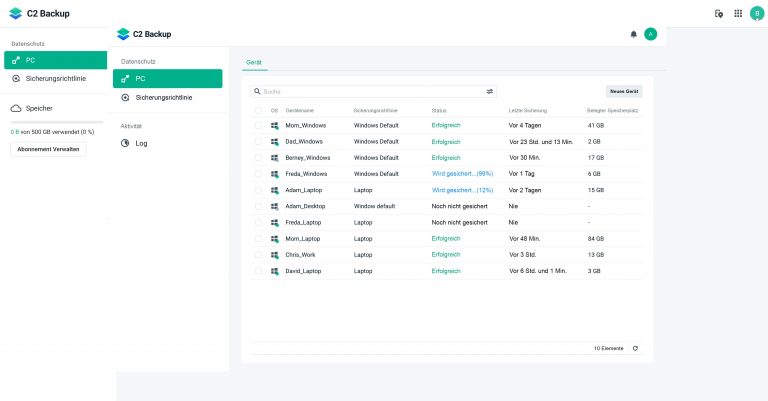Click the cloud Speicher icon
This screenshot has height=401, width=768.
[16, 108]
